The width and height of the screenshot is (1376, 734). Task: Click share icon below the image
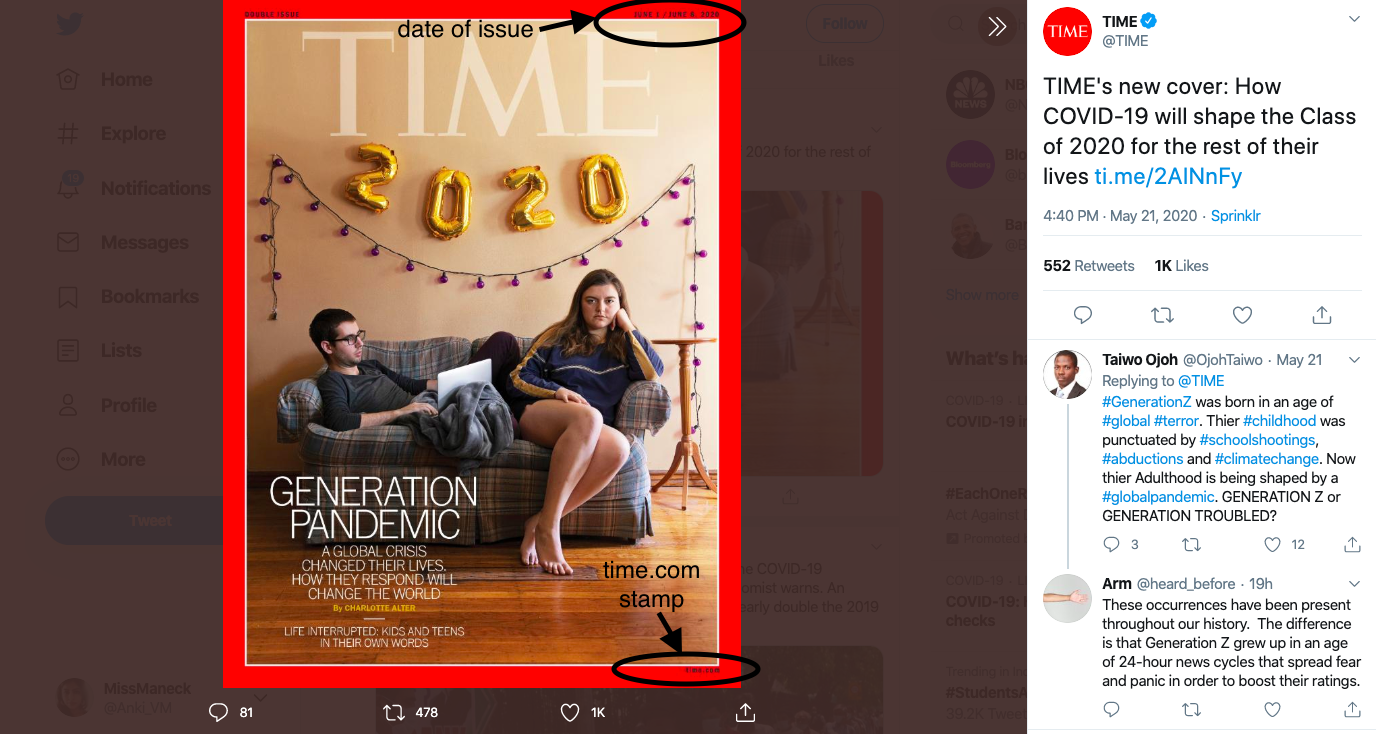pos(745,712)
